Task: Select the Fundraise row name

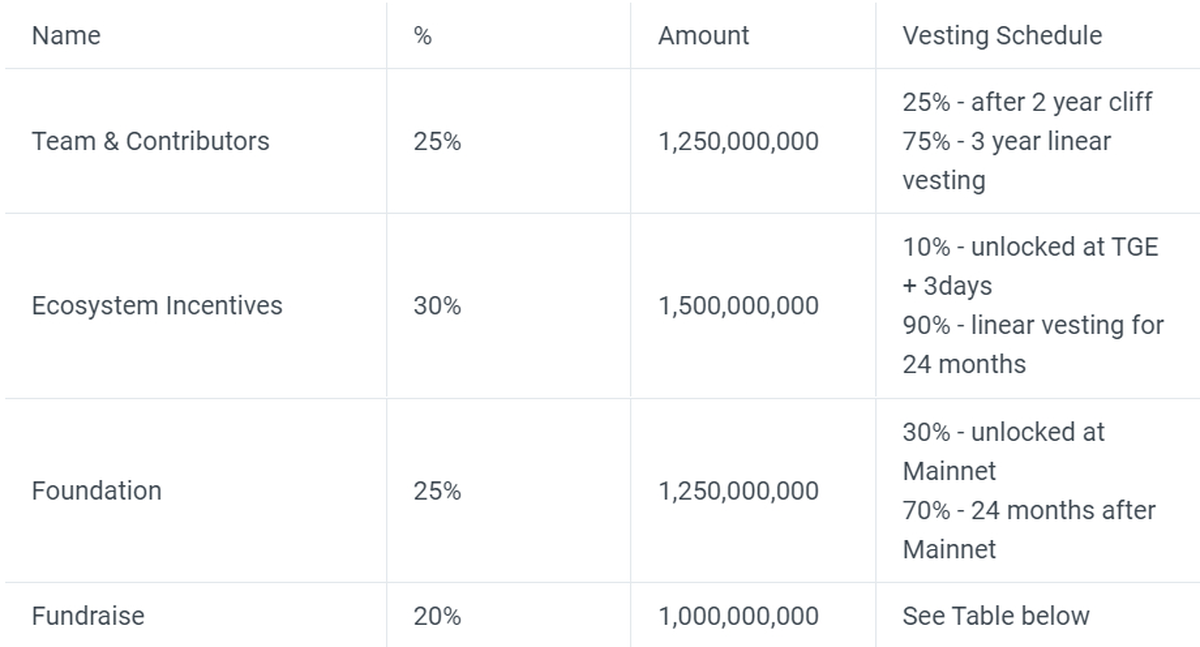Action: point(88,616)
